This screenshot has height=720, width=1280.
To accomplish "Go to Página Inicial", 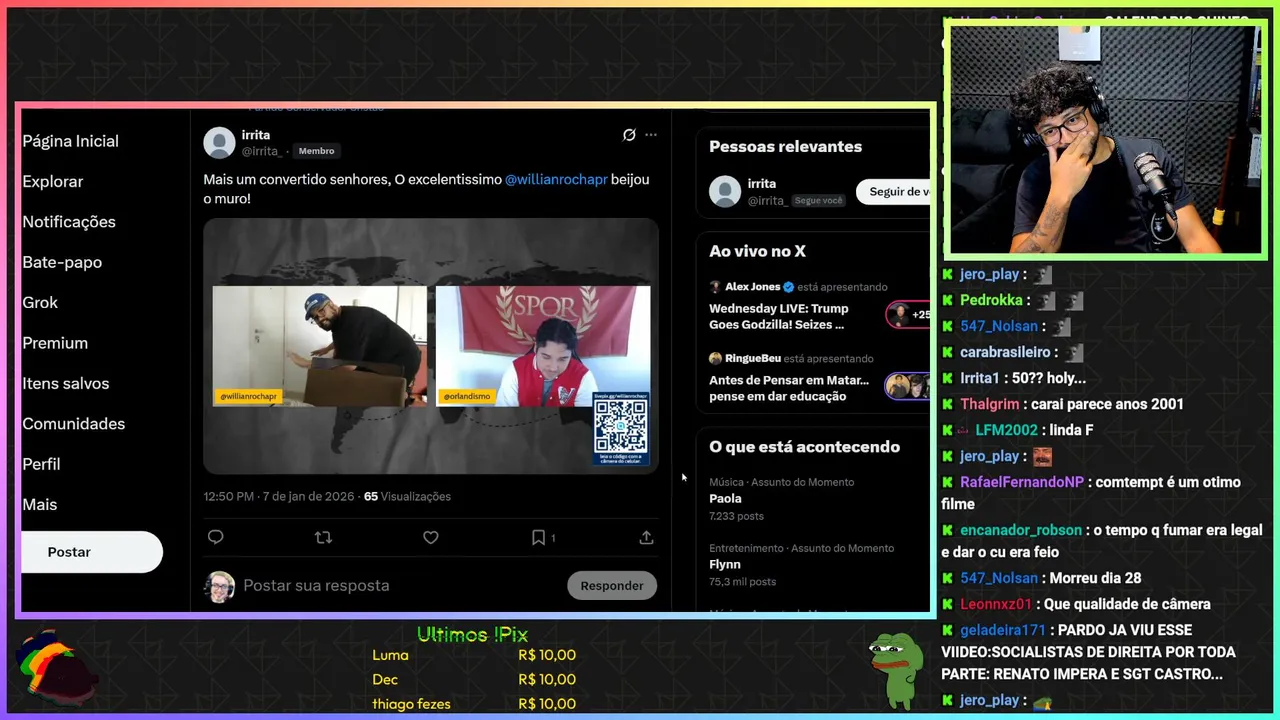I will [70, 141].
